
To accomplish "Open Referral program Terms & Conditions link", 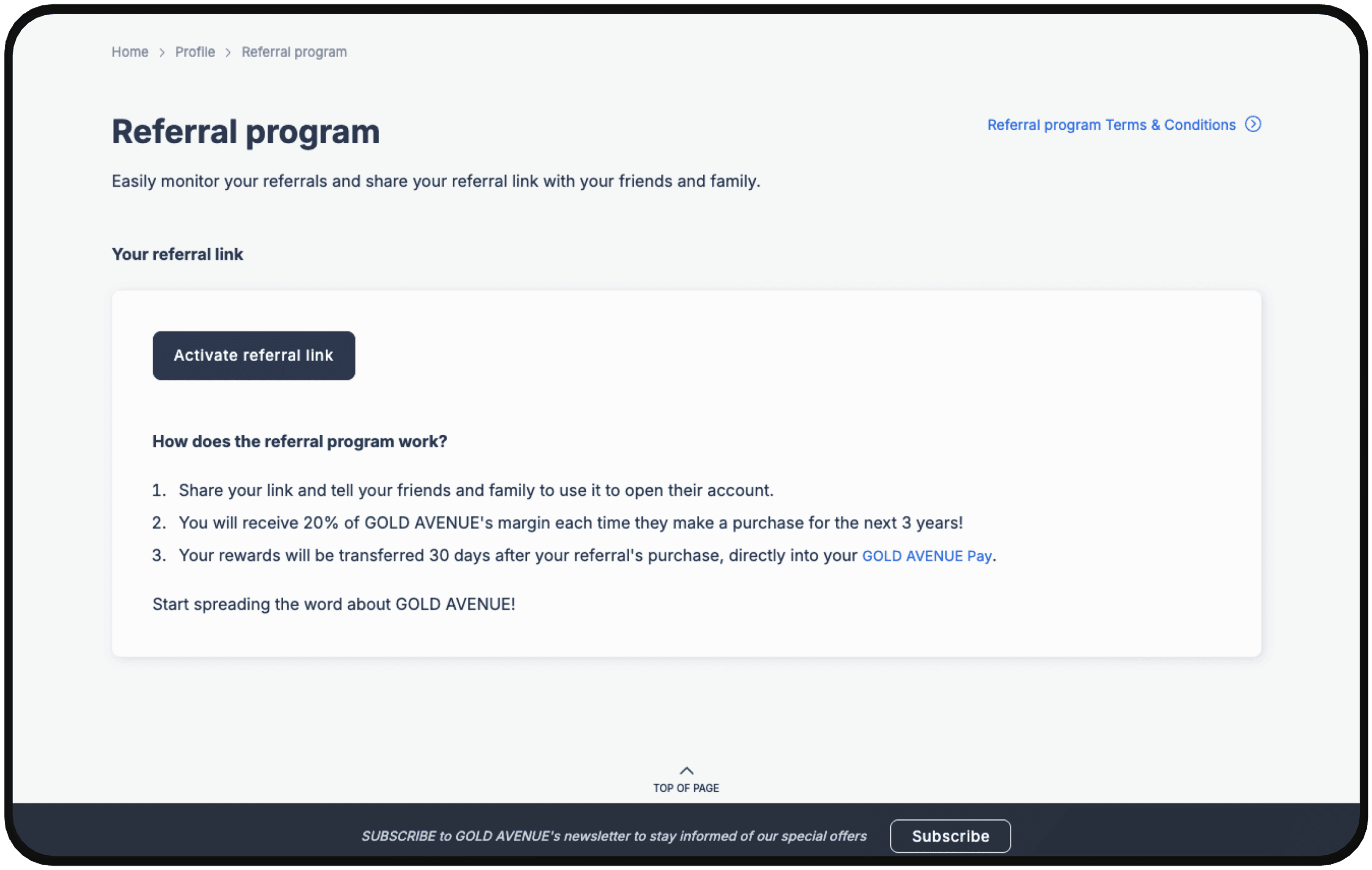I will (x=1111, y=125).
